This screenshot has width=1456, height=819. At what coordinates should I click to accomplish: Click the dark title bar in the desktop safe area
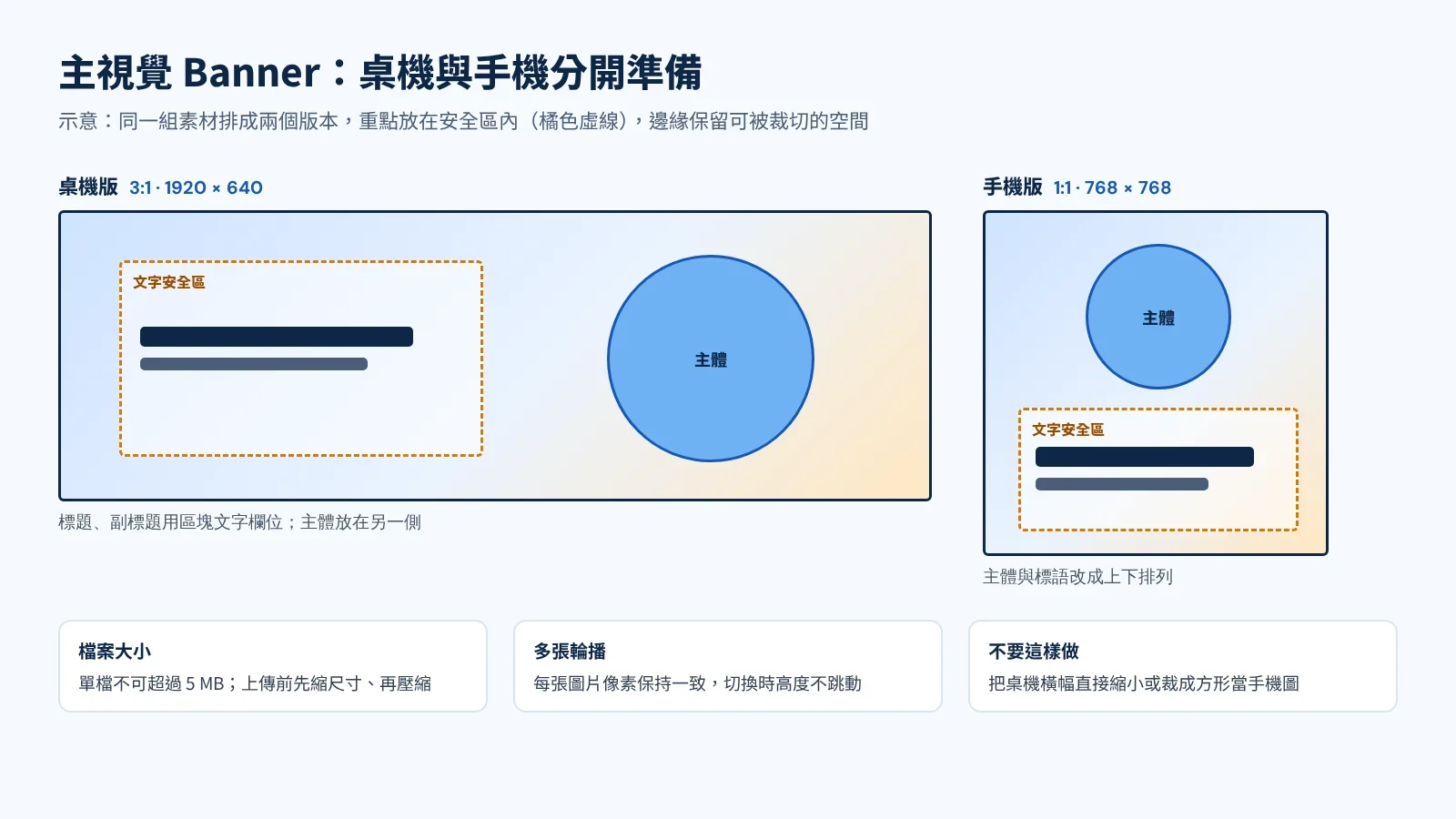pyautogui.click(x=277, y=337)
